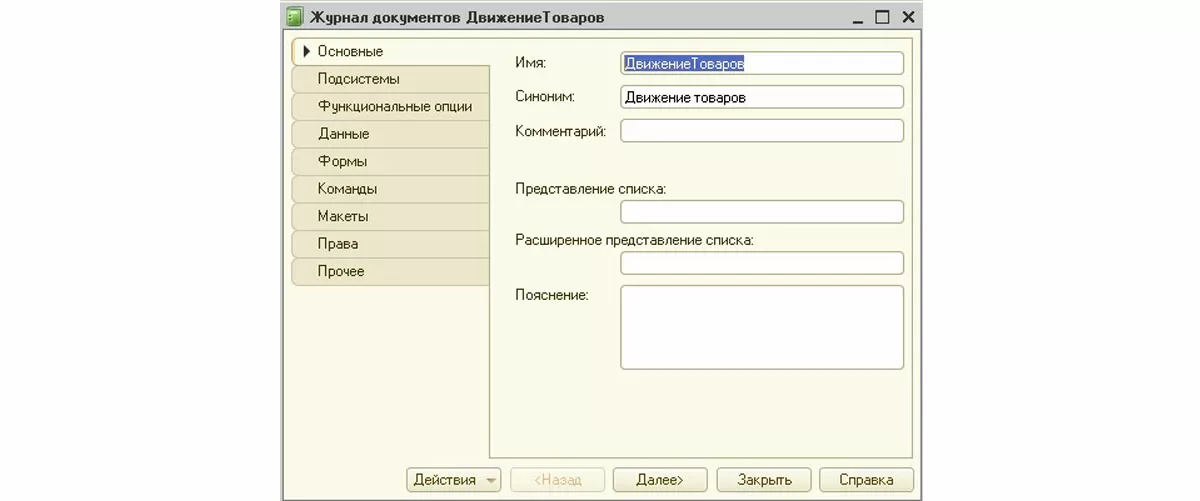Click the Закрыть button
Image resolution: width=1200 pixels, height=501 pixels.
click(x=764, y=480)
